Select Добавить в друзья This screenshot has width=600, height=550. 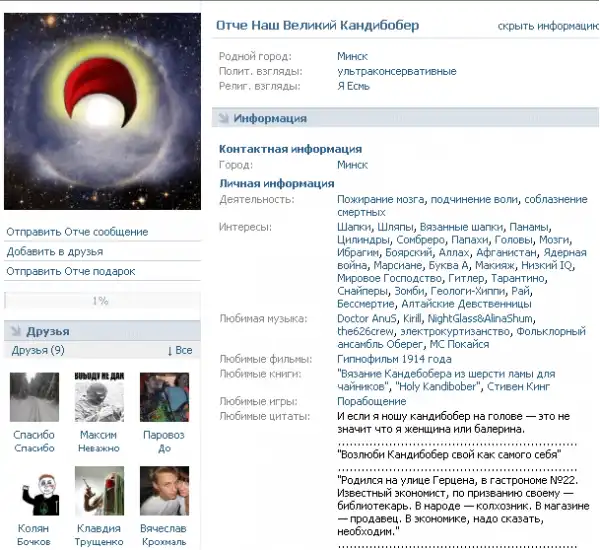(x=54, y=252)
